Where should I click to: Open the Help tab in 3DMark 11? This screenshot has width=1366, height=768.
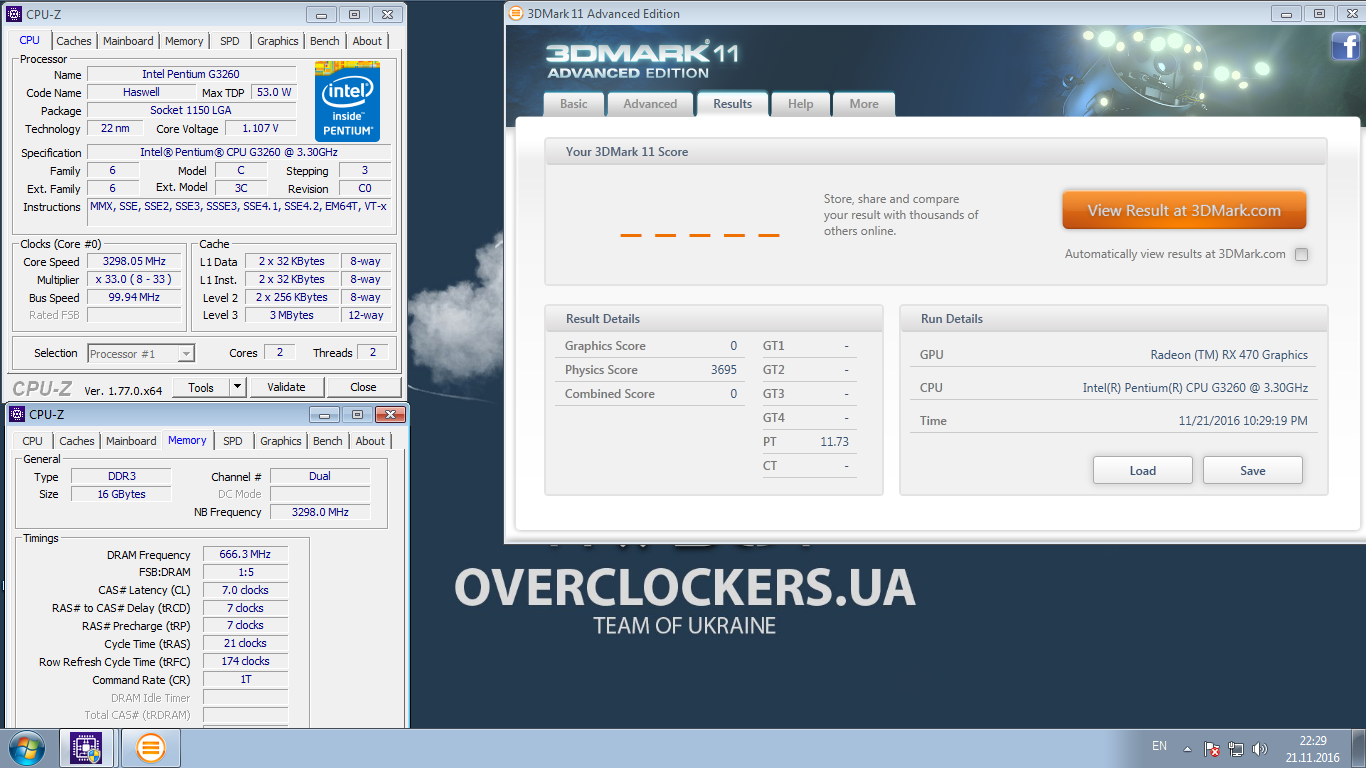800,104
